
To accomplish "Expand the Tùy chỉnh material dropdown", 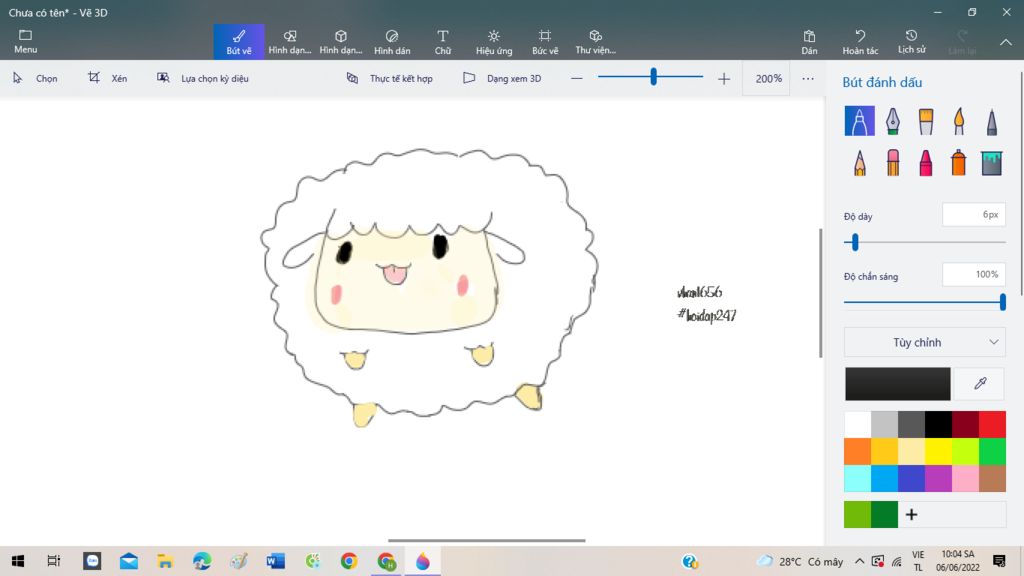I will pyautogui.click(x=925, y=342).
